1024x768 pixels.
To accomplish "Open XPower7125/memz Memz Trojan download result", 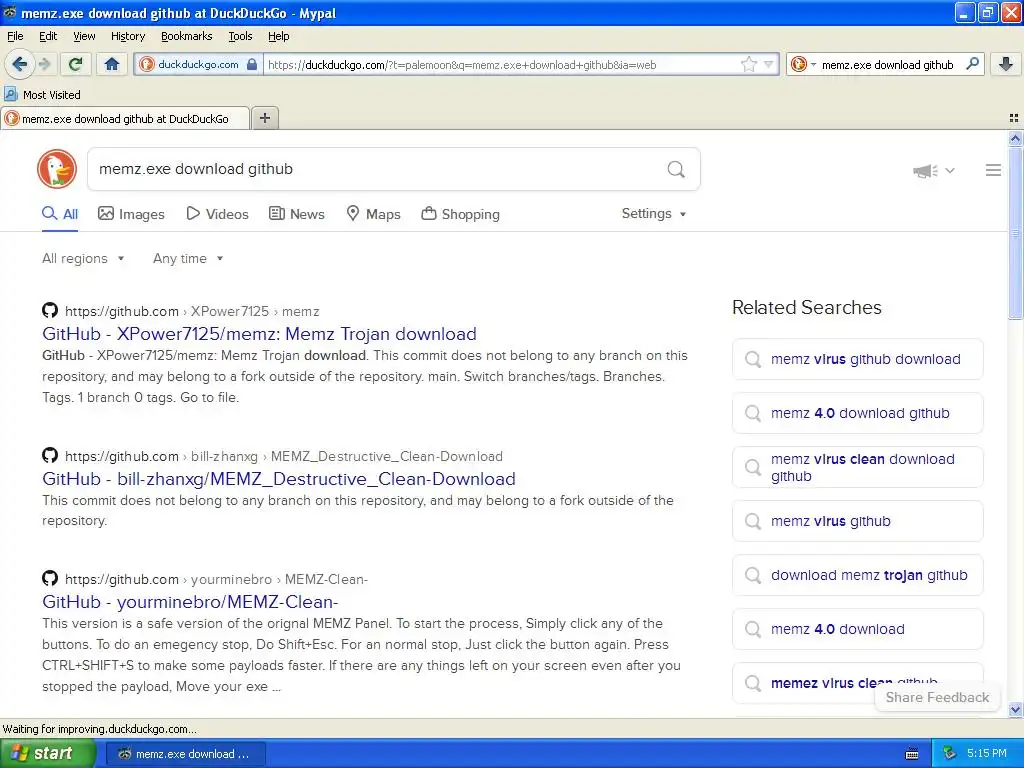I will coord(259,334).
